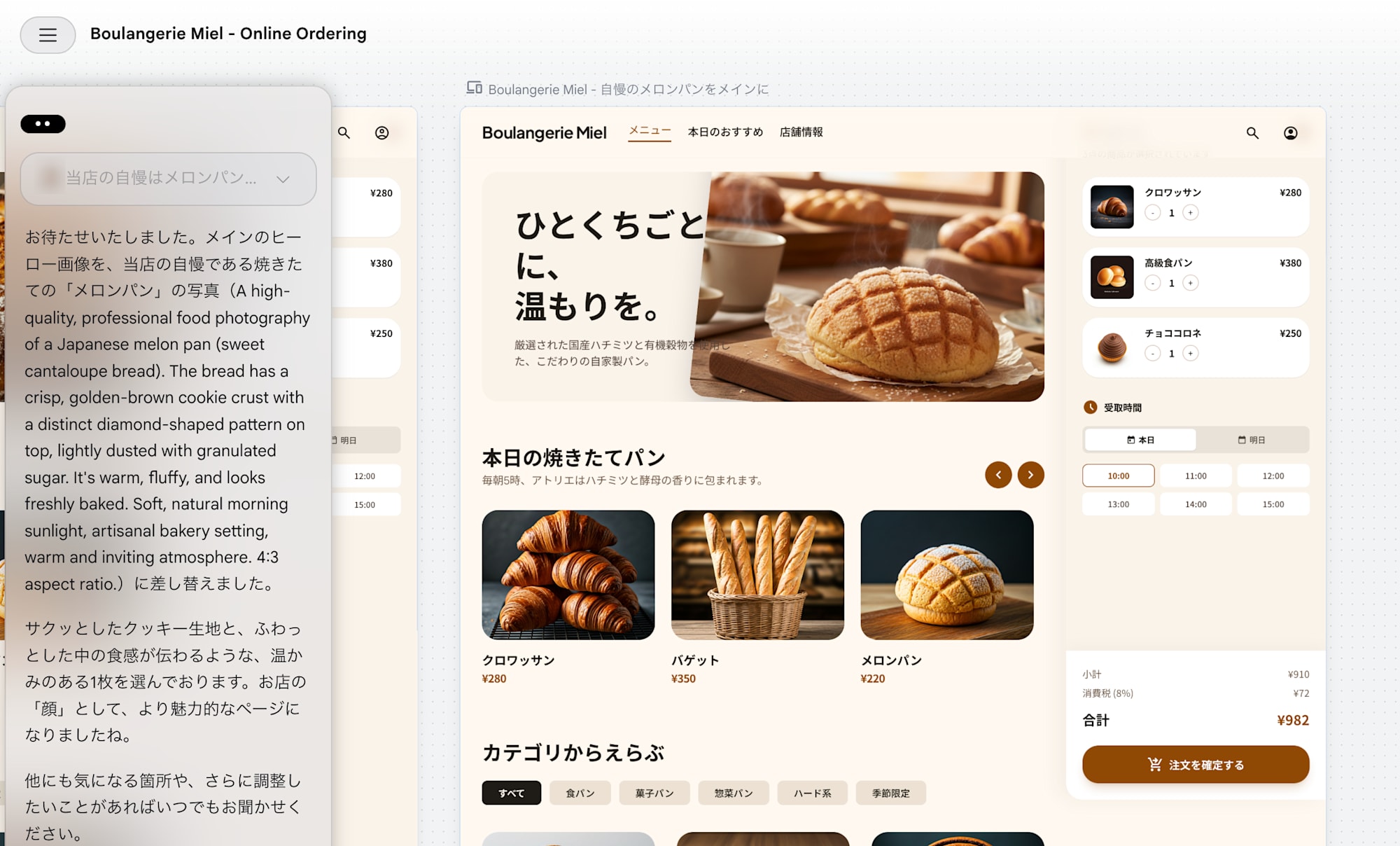The image size is (1400, 846).
Task: Select the 14:00 pickup time slot
Action: tap(1196, 504)
